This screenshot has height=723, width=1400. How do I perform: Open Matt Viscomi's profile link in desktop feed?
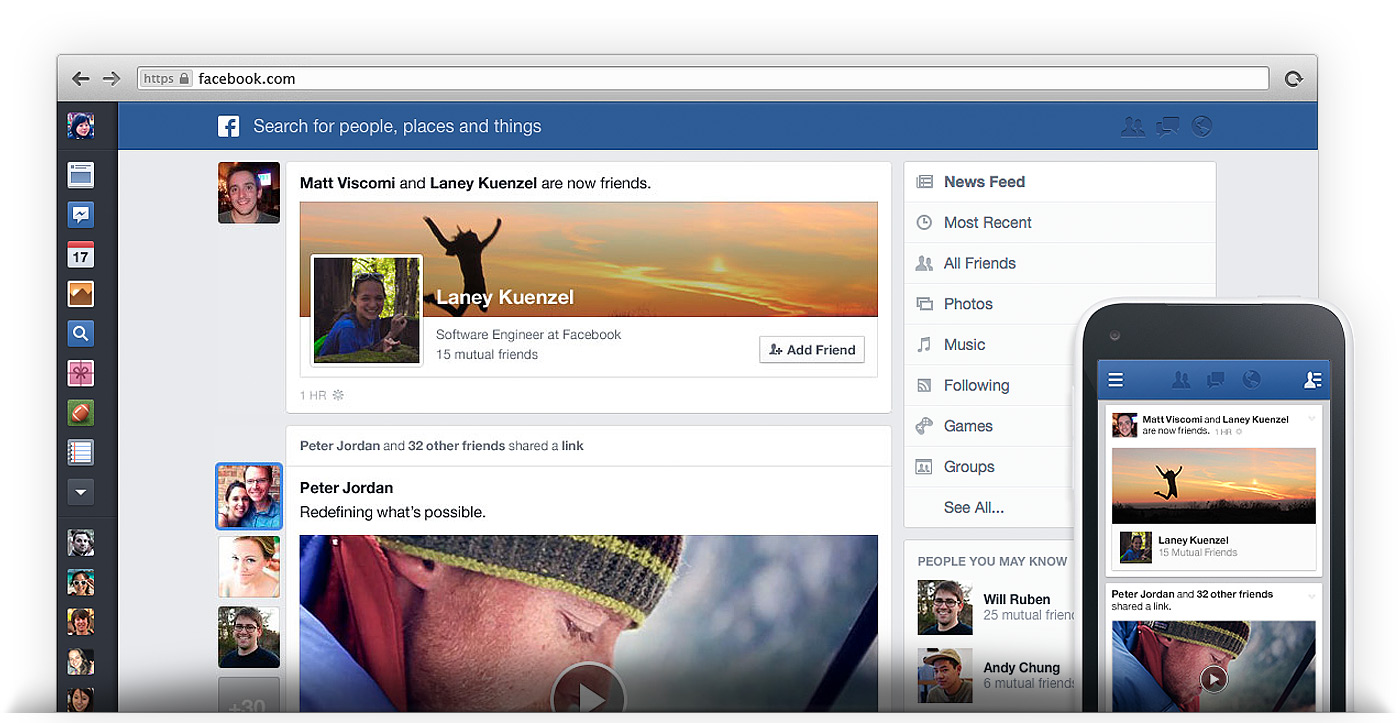point(347,183)
